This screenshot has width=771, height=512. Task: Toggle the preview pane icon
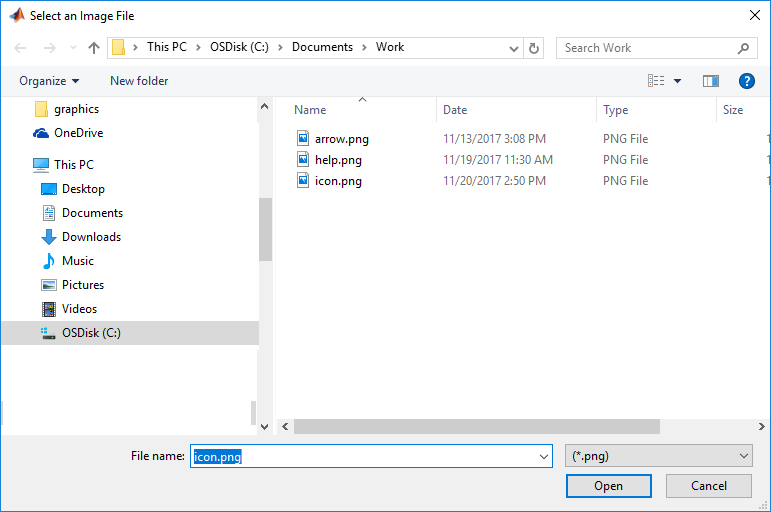[711, 81]
